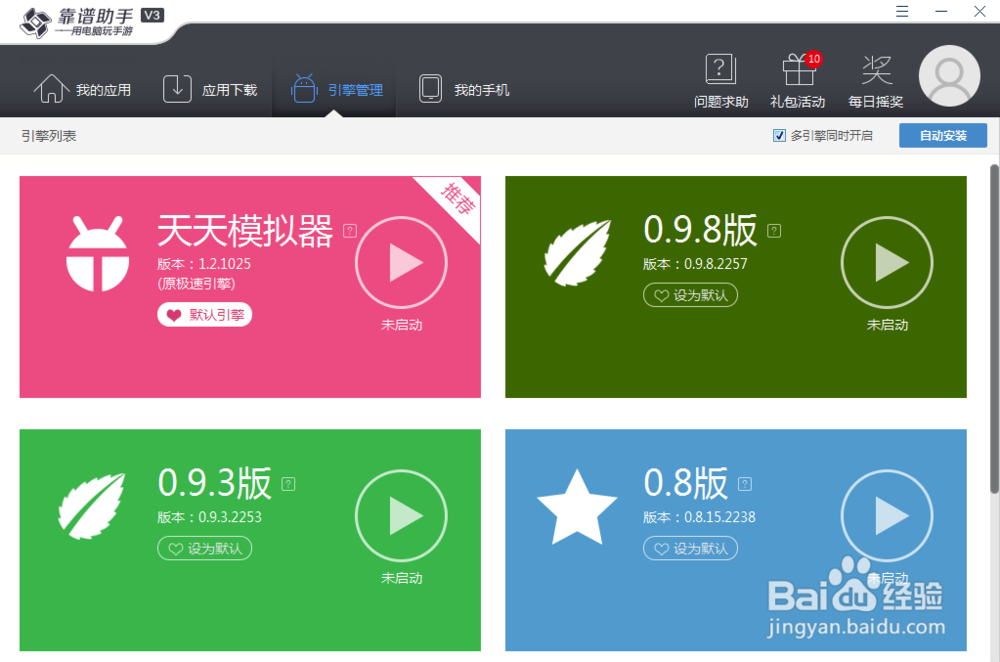Click the (原极速引擎) label
1000x662 pixels.
point(196,284)
